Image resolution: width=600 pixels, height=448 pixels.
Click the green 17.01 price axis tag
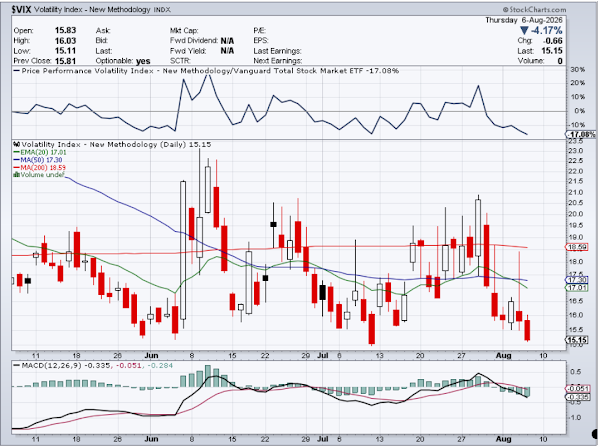point(577,288)
